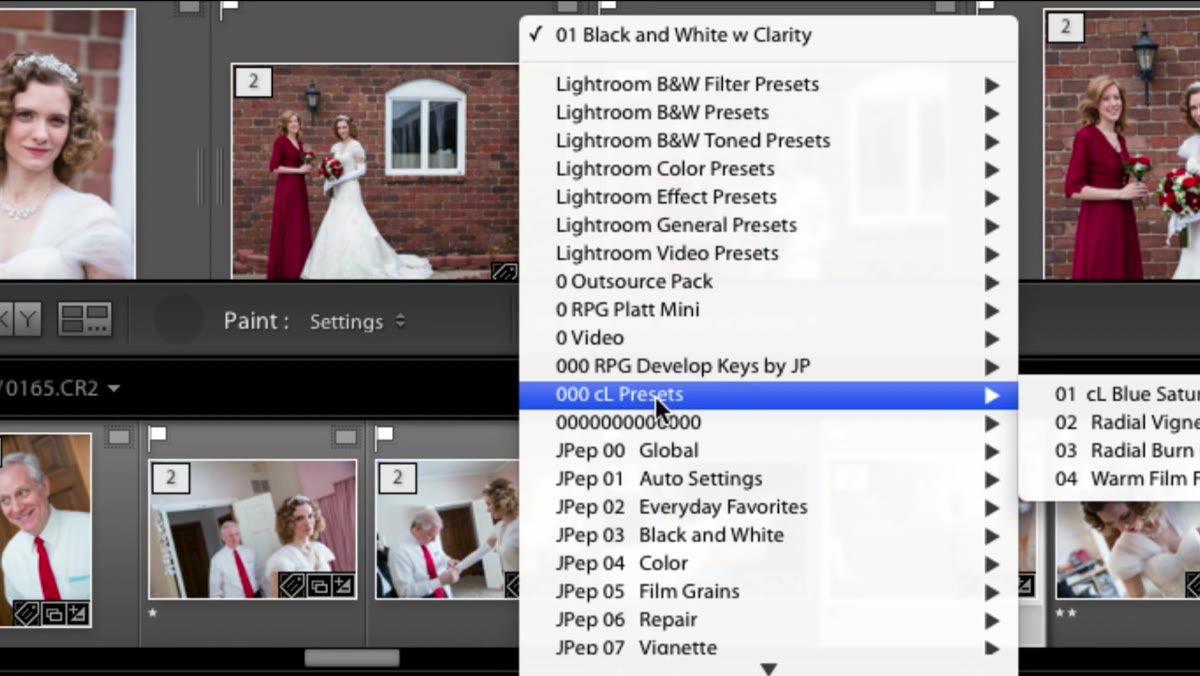The height and width of the screenshot is (676, 1200).
Task: Select the father-adjusting-bride's-sleeve thumbnail
Action: [x=447, y=529]
